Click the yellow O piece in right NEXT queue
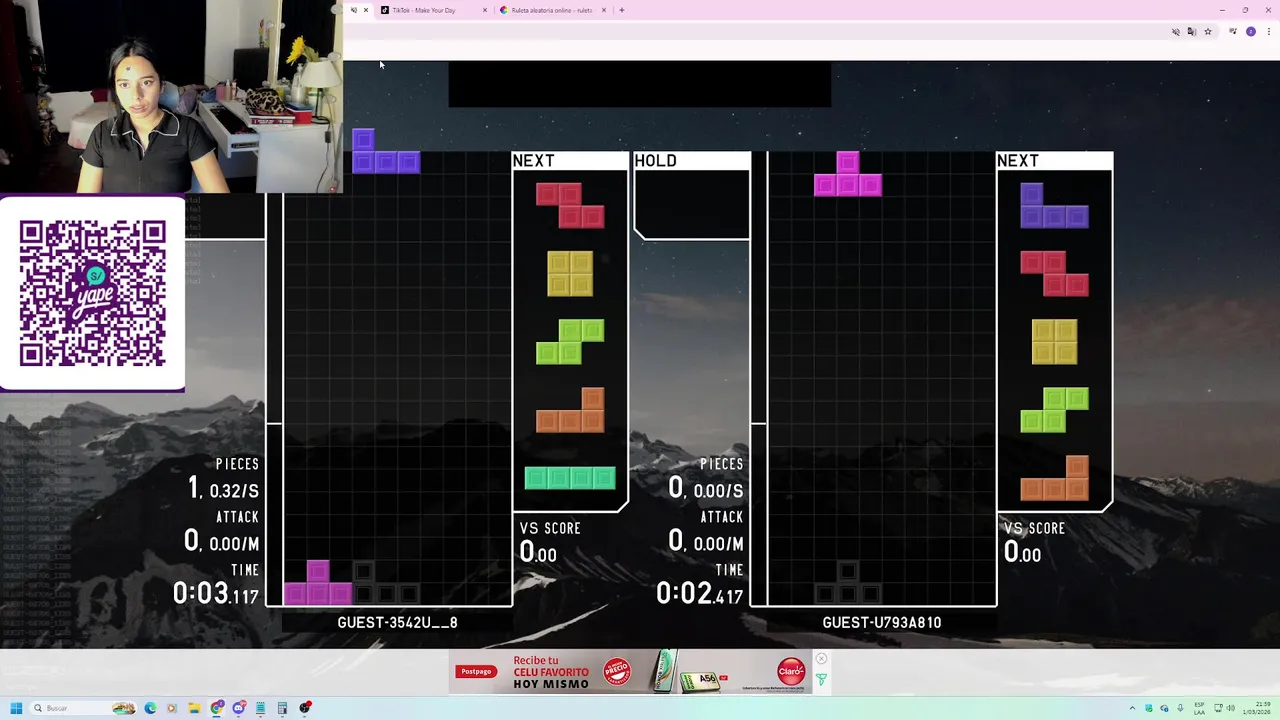Screen dimensions: 1280x720 (1054, 341)
